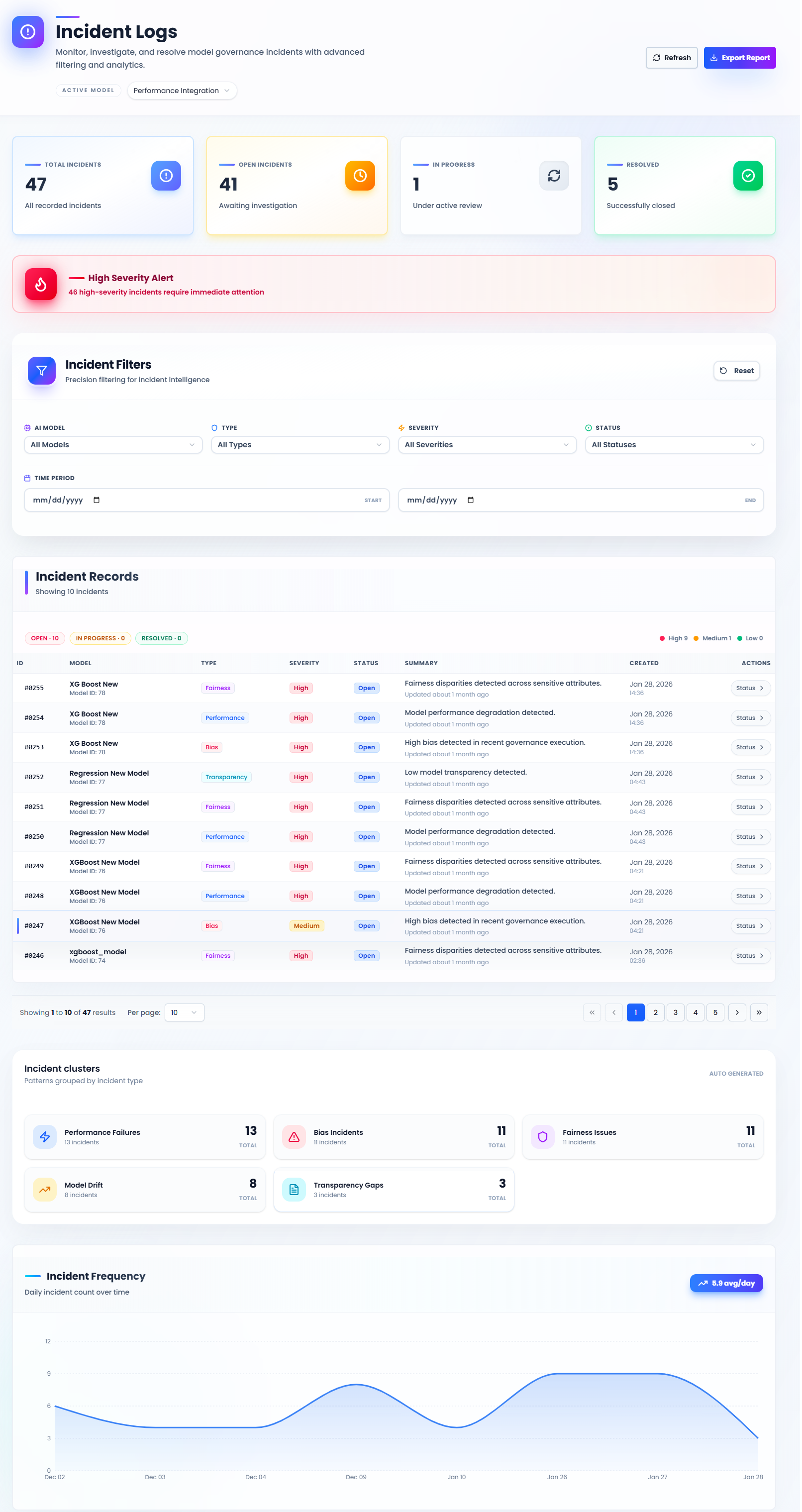Click the Transparency Gaps document icon
Image resolution: width=802 pixels, height=1512 pixels.
(294, 1190)
